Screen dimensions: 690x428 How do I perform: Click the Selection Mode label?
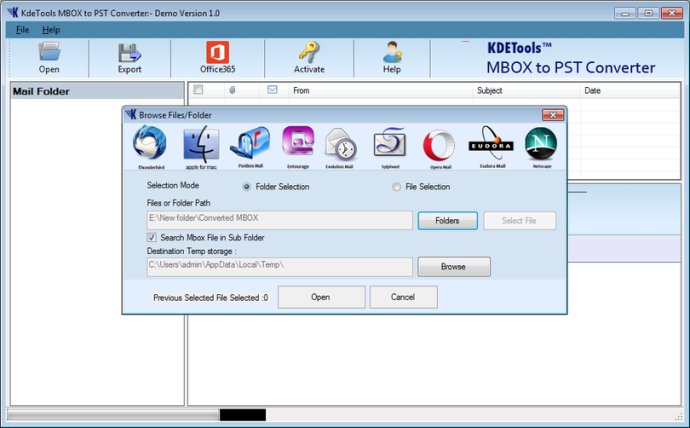[x=173, y=185]
